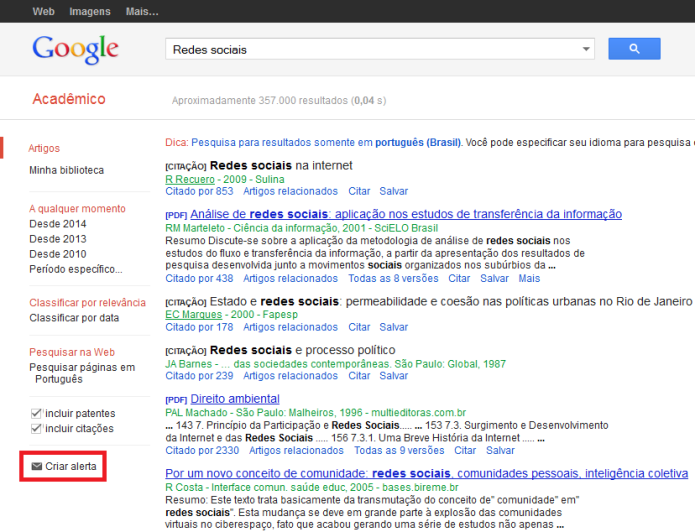
Task: Click Salvar for Estado e redes sociais result
Action: click(x=394, y=327)
